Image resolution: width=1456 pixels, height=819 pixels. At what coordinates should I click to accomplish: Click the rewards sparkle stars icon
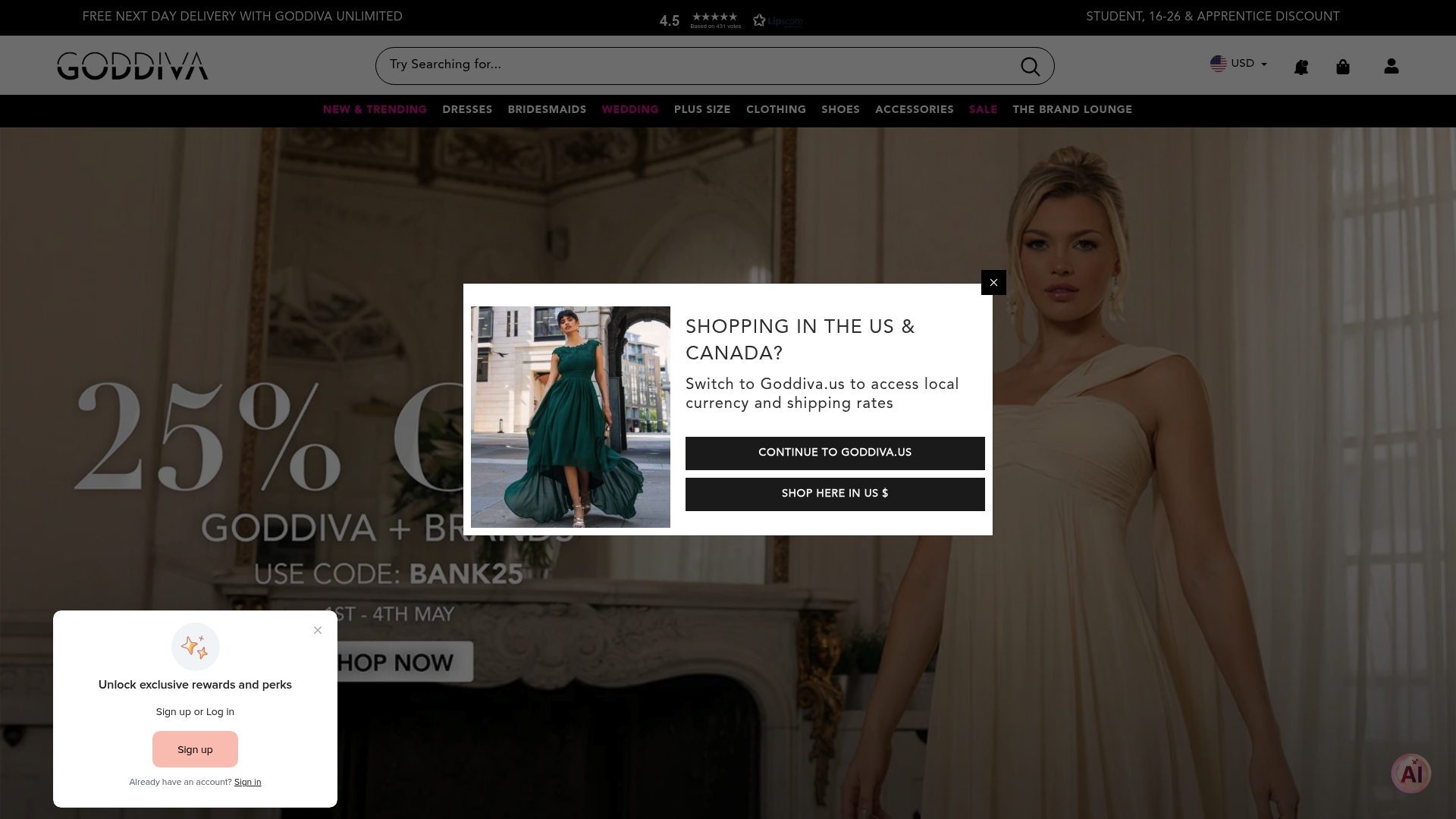[x=195, y=647]
